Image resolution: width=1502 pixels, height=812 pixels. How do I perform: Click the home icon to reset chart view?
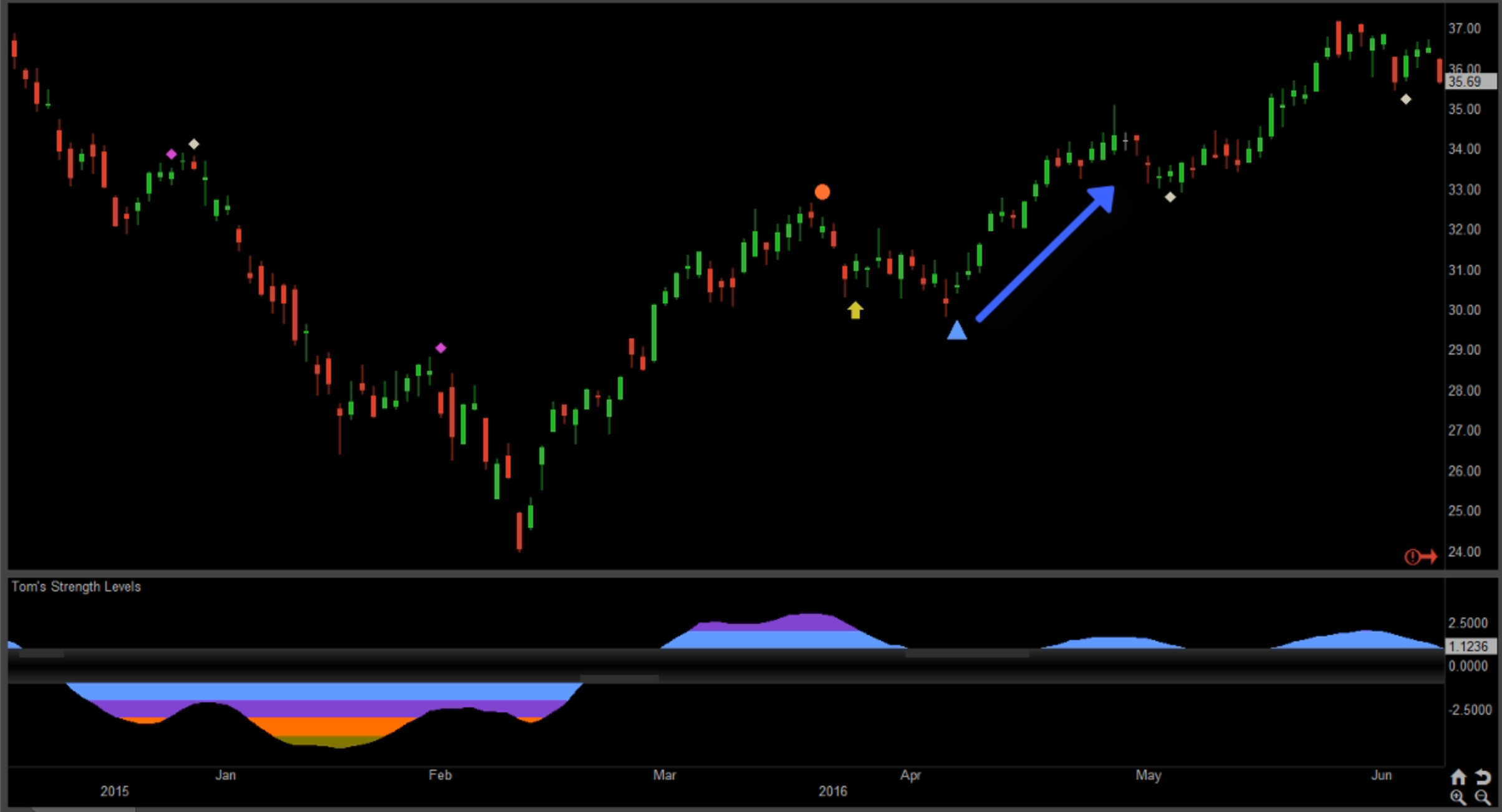tap(1458, 777)
